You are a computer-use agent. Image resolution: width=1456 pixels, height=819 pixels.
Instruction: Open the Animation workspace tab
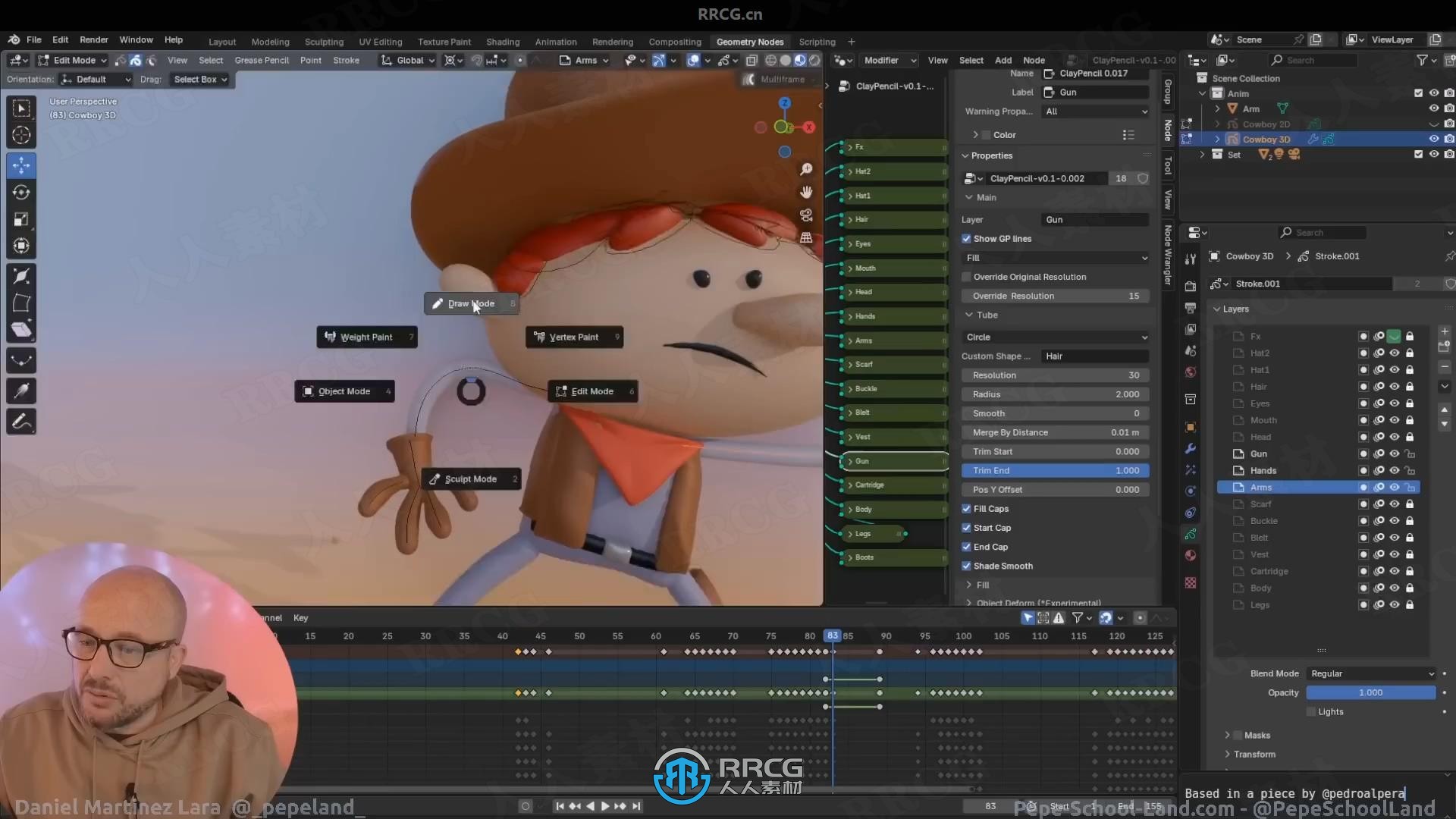click(x=556, y=42)
